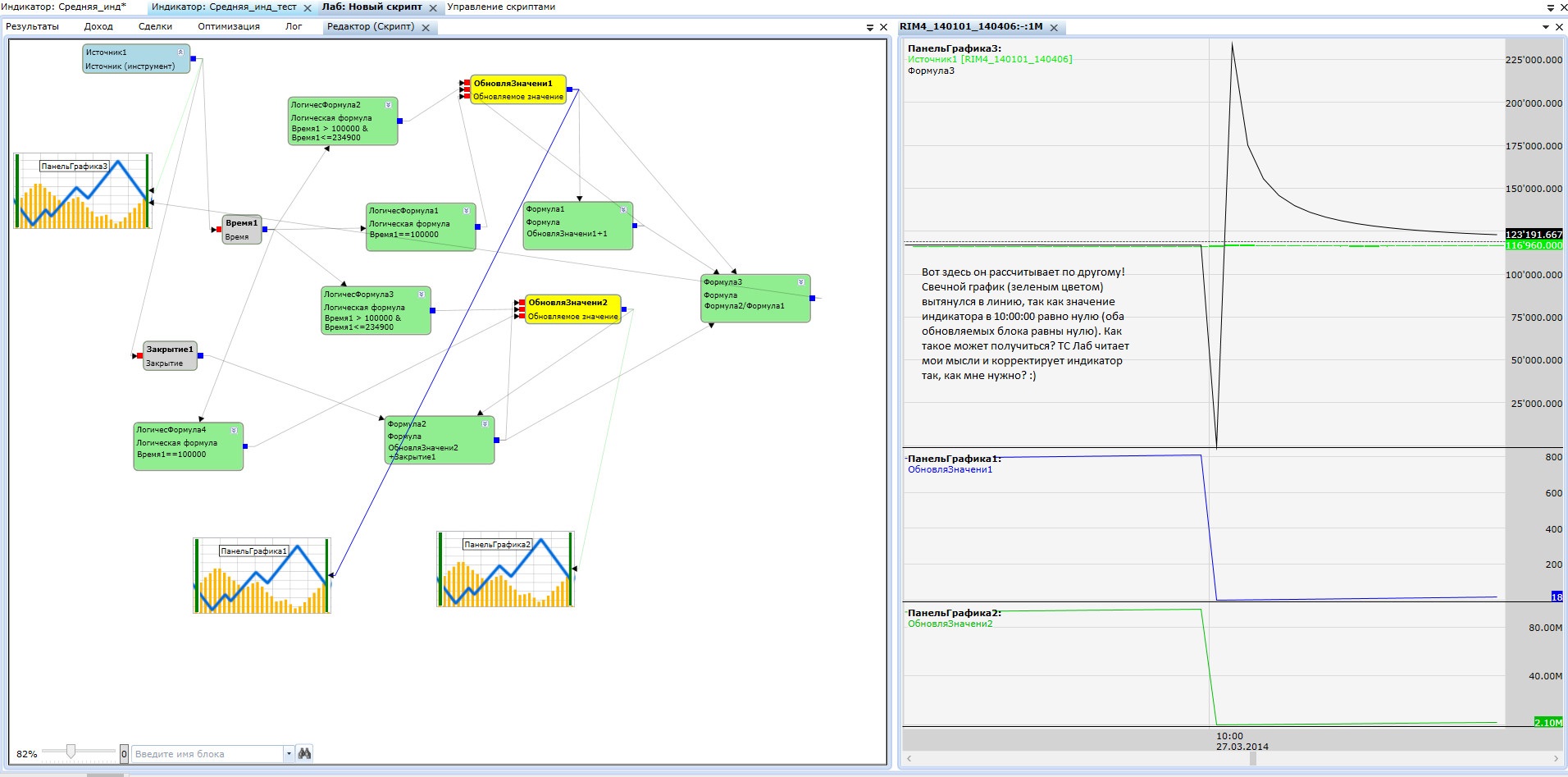Close the Редактор (Скрипт) tab
1568x777 pixels.
coord(426,27)
